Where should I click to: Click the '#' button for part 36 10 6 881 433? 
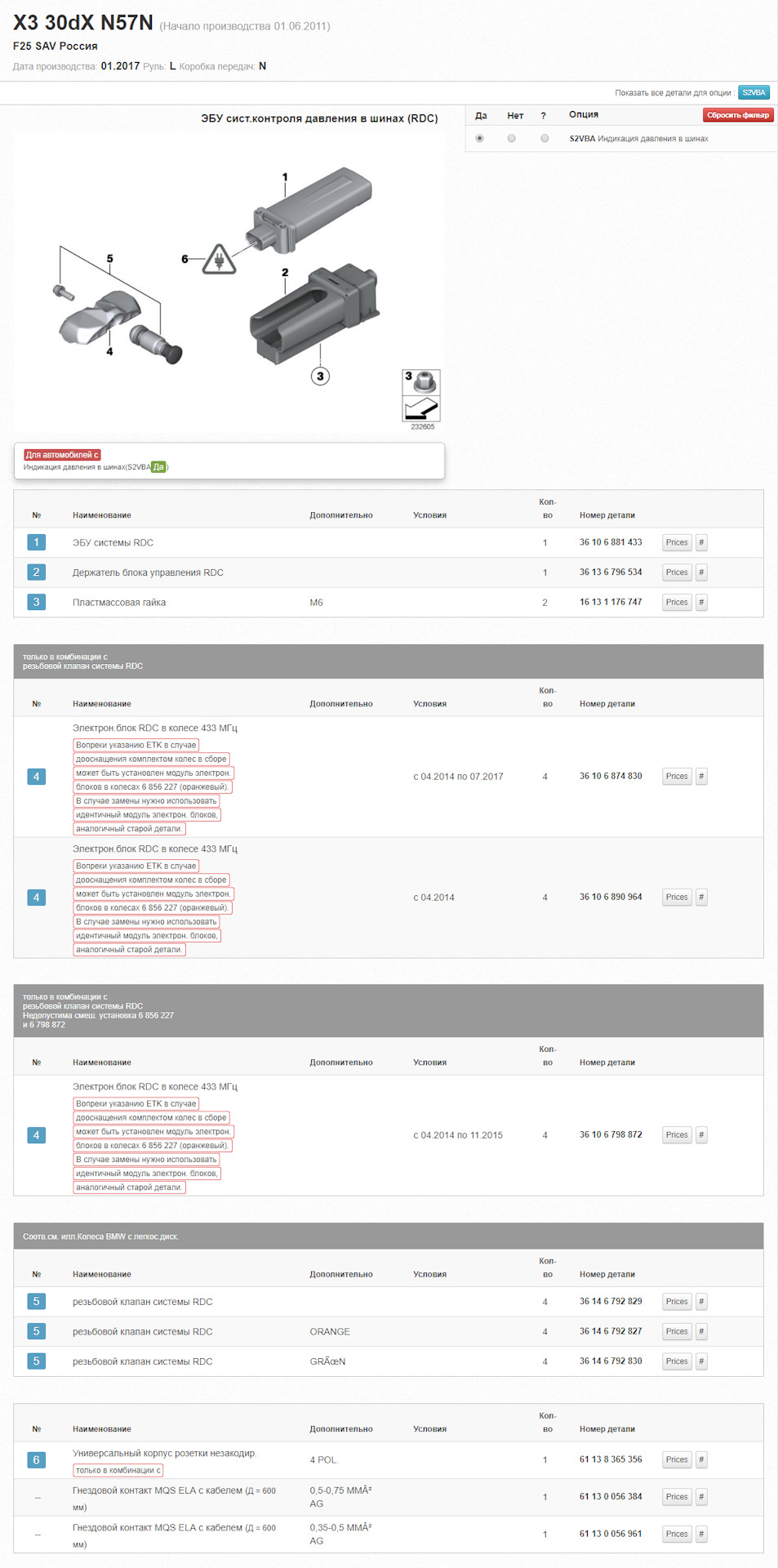(x=701, y=542)
